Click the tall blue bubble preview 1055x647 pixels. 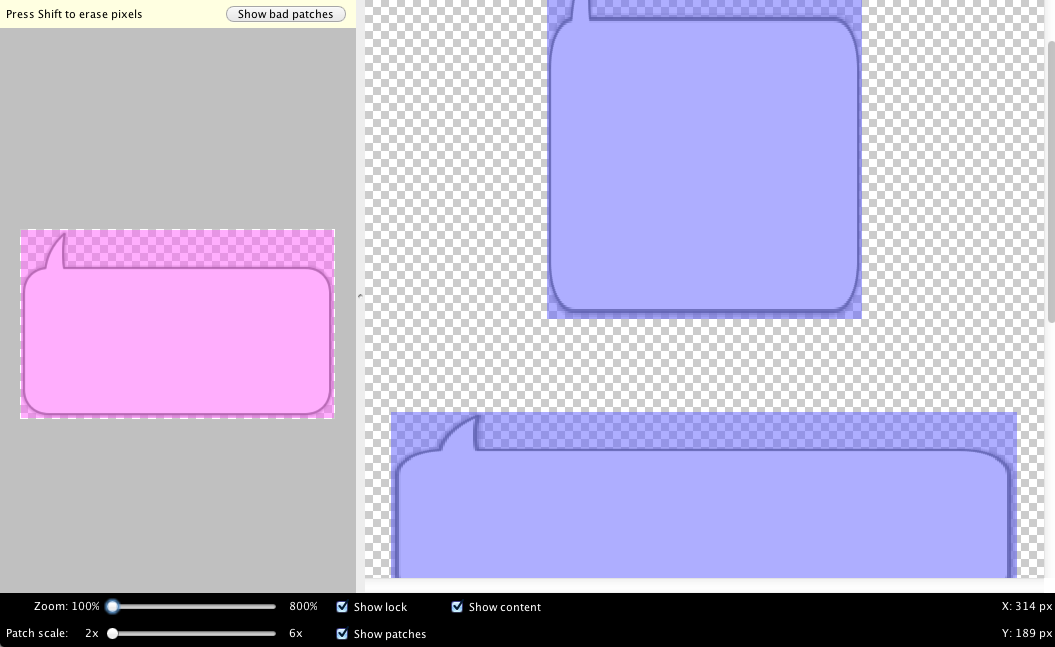(x=704, y=159)
